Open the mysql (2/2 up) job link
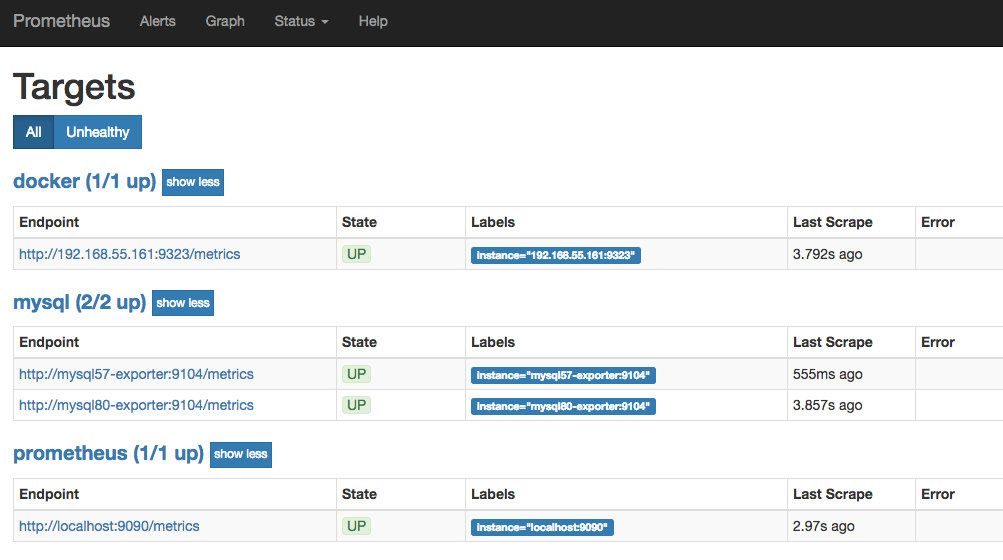Viewport: 1003px width, 560px height. click(79, 301)
